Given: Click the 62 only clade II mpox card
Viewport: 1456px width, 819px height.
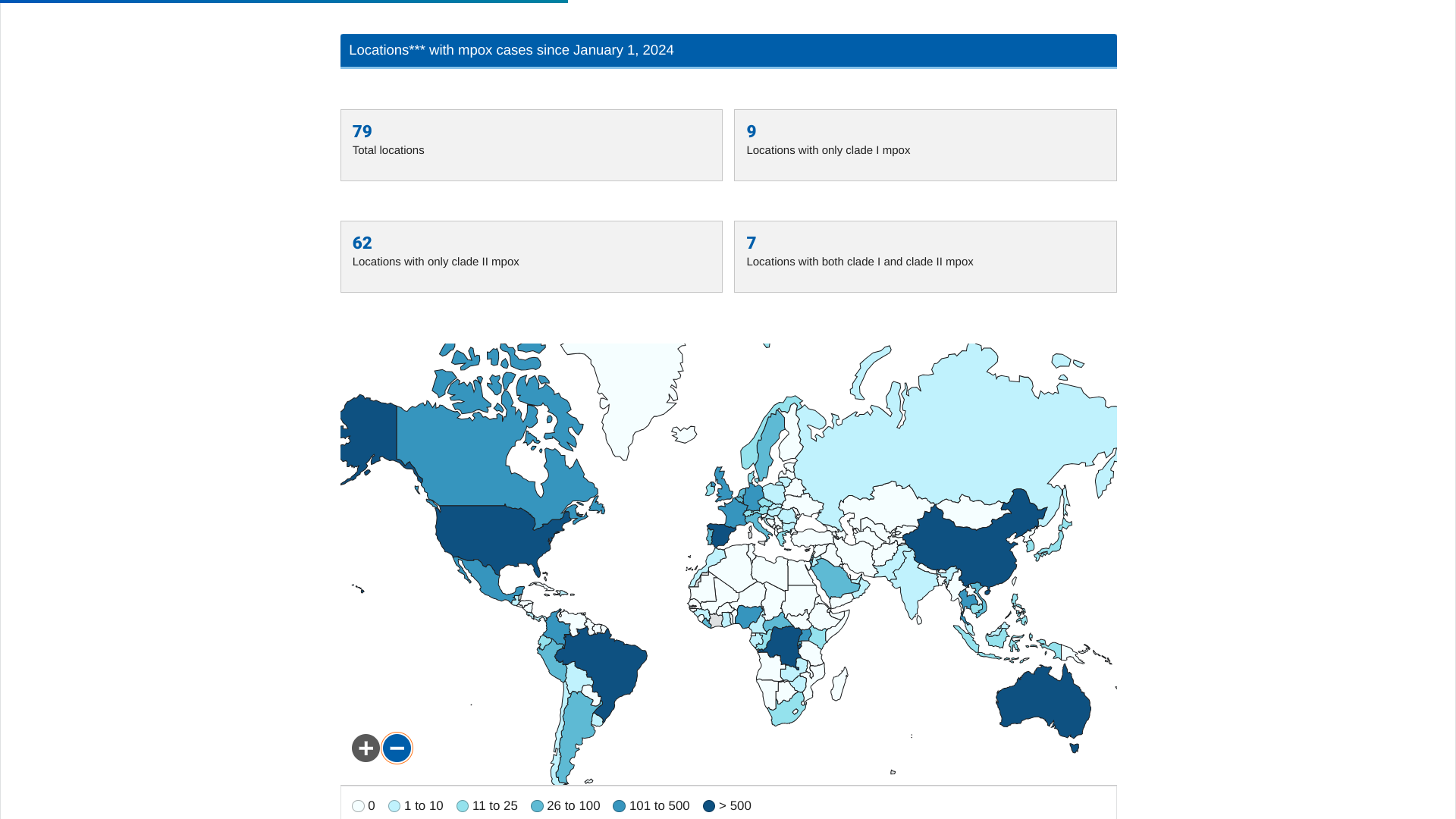Looking at the screenshot, I should [x=531, y=256].
